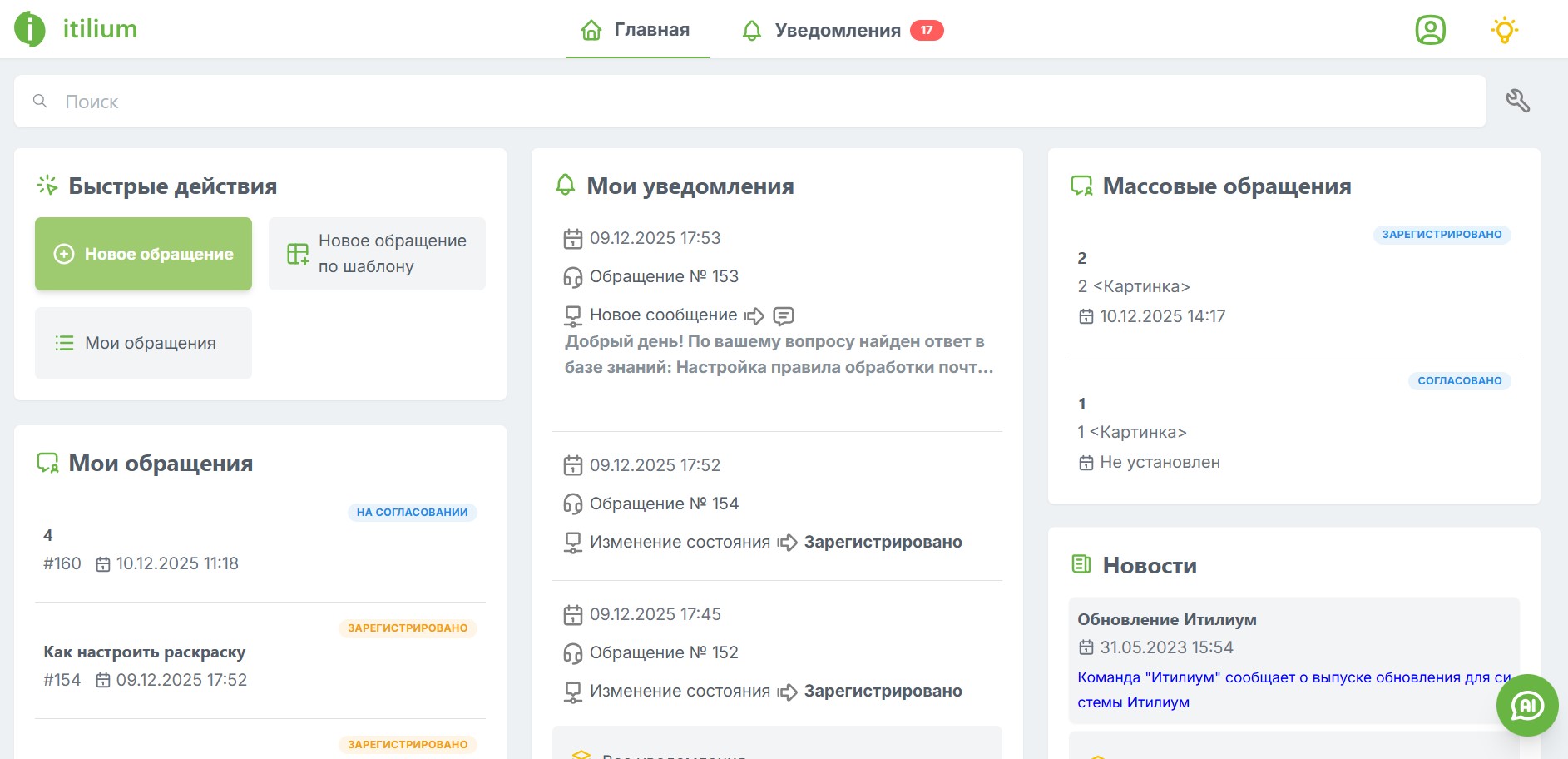Click the Поиск search field
1568x759 pixels.
[333, 101]
